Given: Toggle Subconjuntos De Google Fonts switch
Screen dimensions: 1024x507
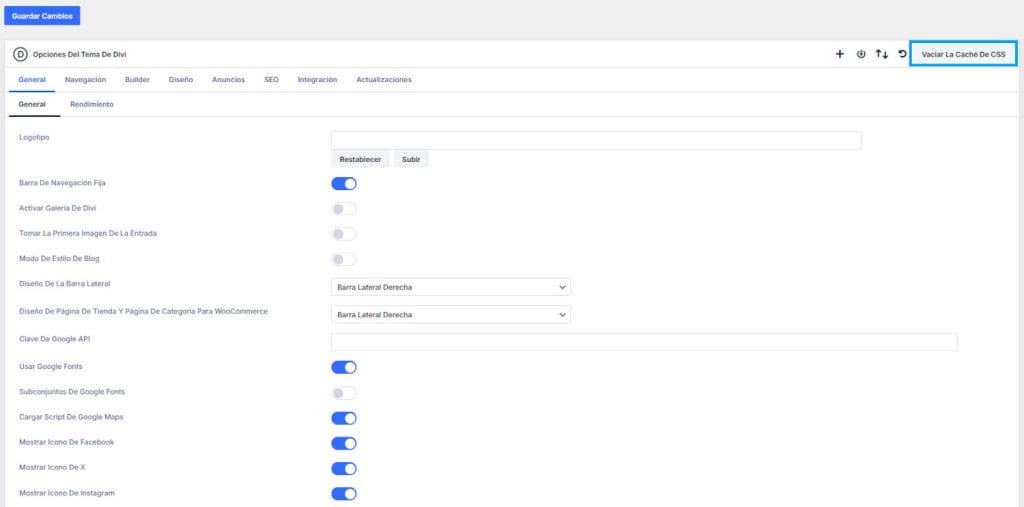Looking at the screenshot, I should pyautogui.click(x=344, y=393).
